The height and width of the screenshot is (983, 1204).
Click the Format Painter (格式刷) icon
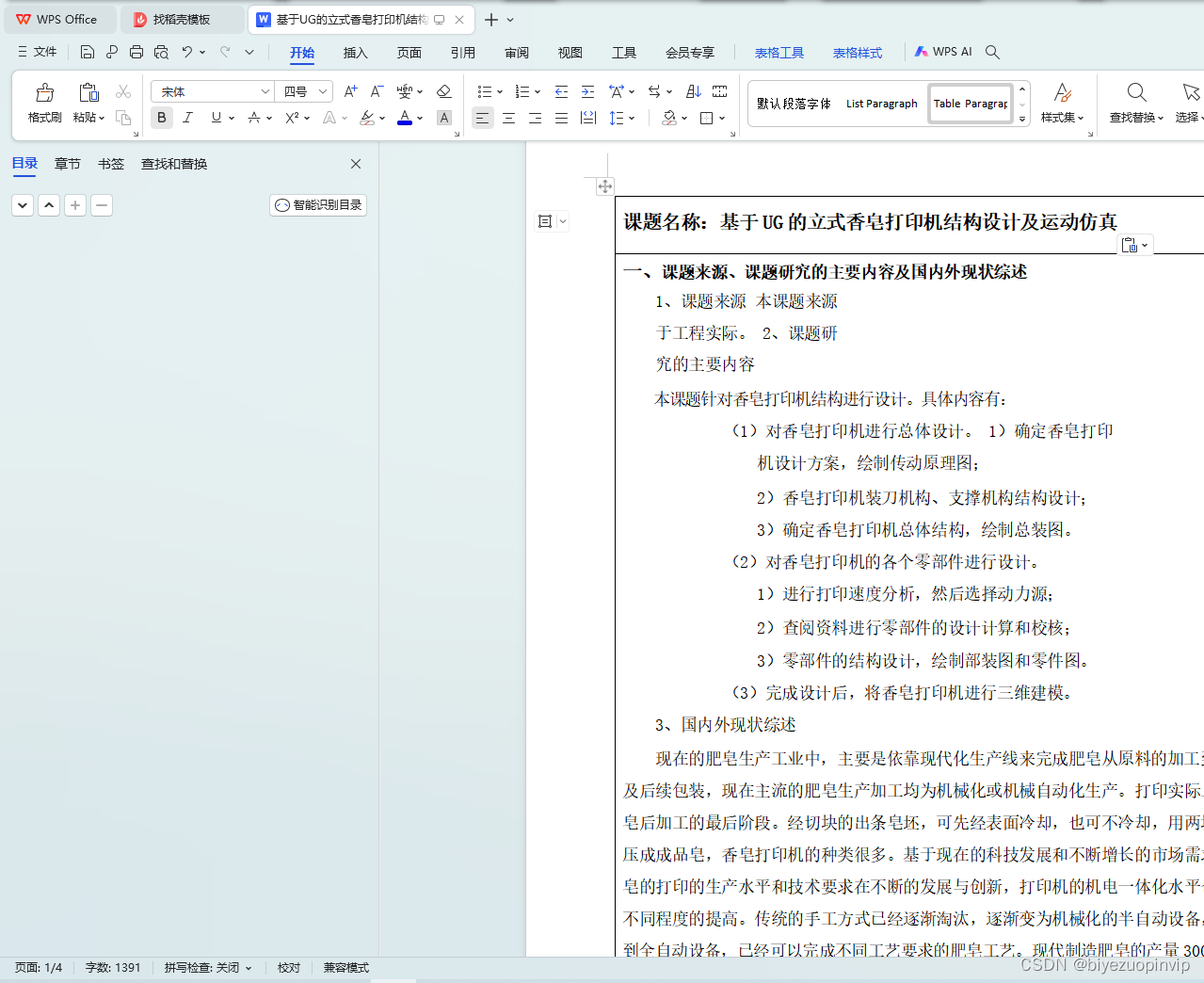(44, 92)
